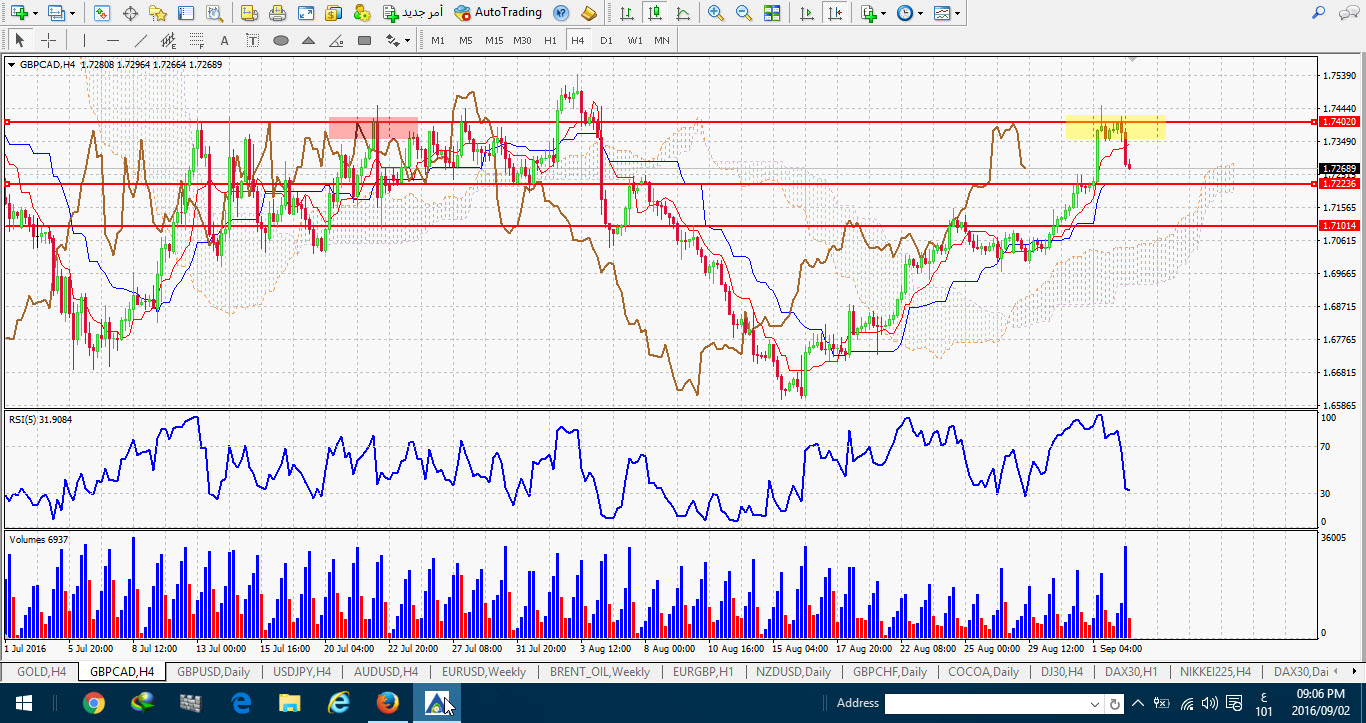Switch timeframe to M30
The width and height of the screenshot is (1366, 723).
coord(522,40)
